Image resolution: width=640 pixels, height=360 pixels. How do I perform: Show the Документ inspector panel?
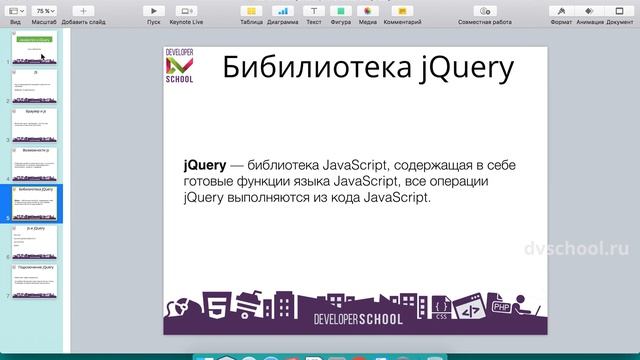(619, 11)
